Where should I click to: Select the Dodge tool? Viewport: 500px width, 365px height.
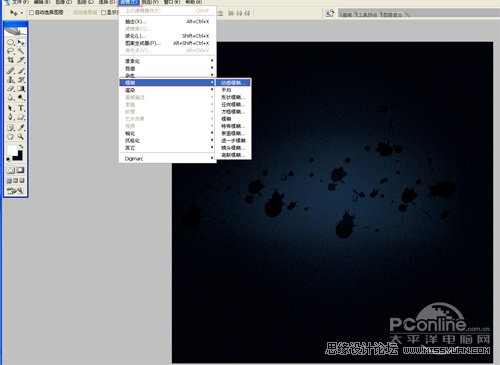21,98
